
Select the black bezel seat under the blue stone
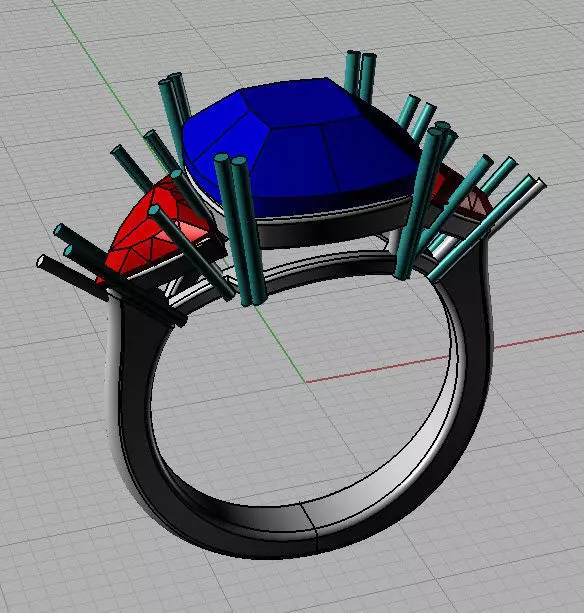tap(336, 229)
